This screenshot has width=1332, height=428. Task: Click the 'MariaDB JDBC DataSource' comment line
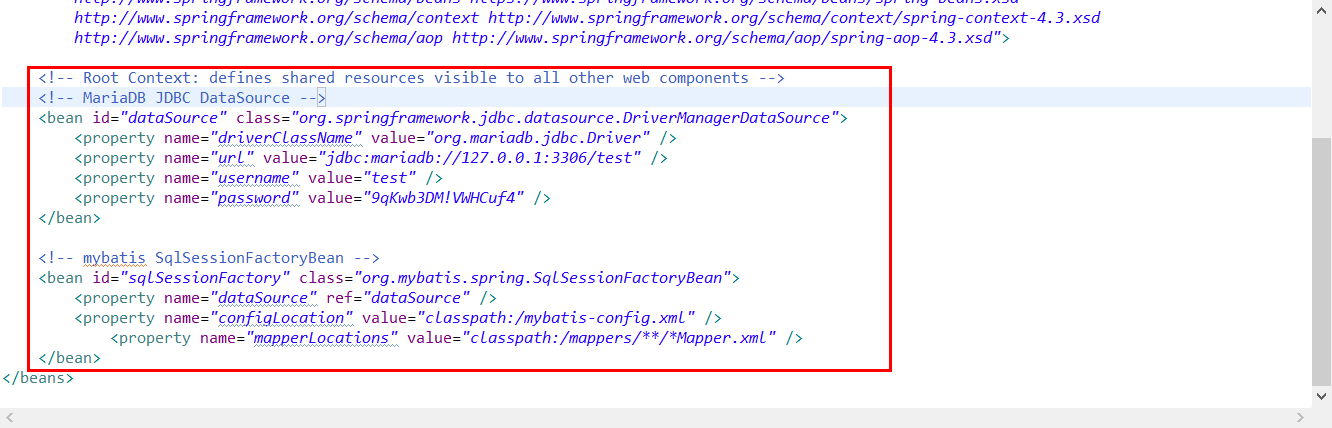[183, 98]
